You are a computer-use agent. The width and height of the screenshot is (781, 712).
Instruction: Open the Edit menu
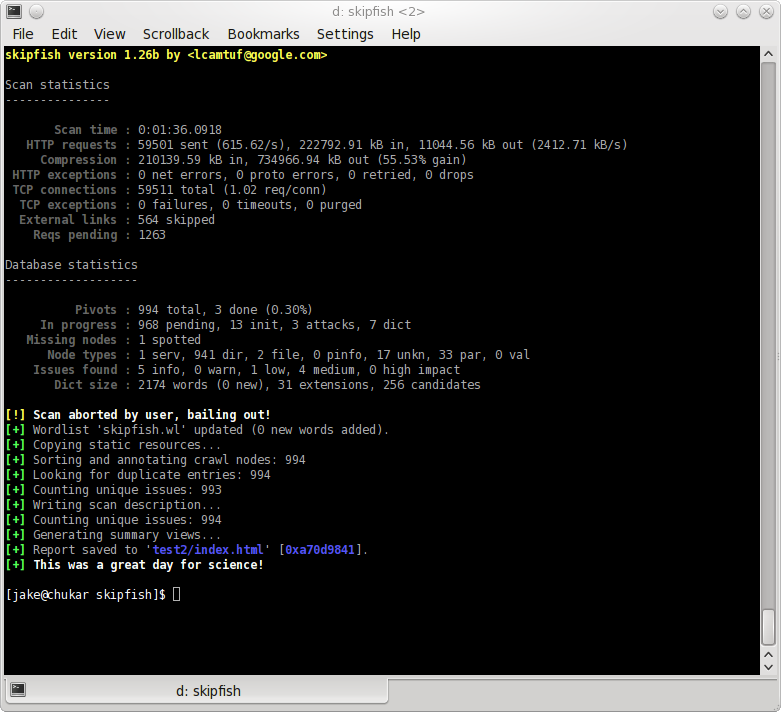click(x=64, y=34)
